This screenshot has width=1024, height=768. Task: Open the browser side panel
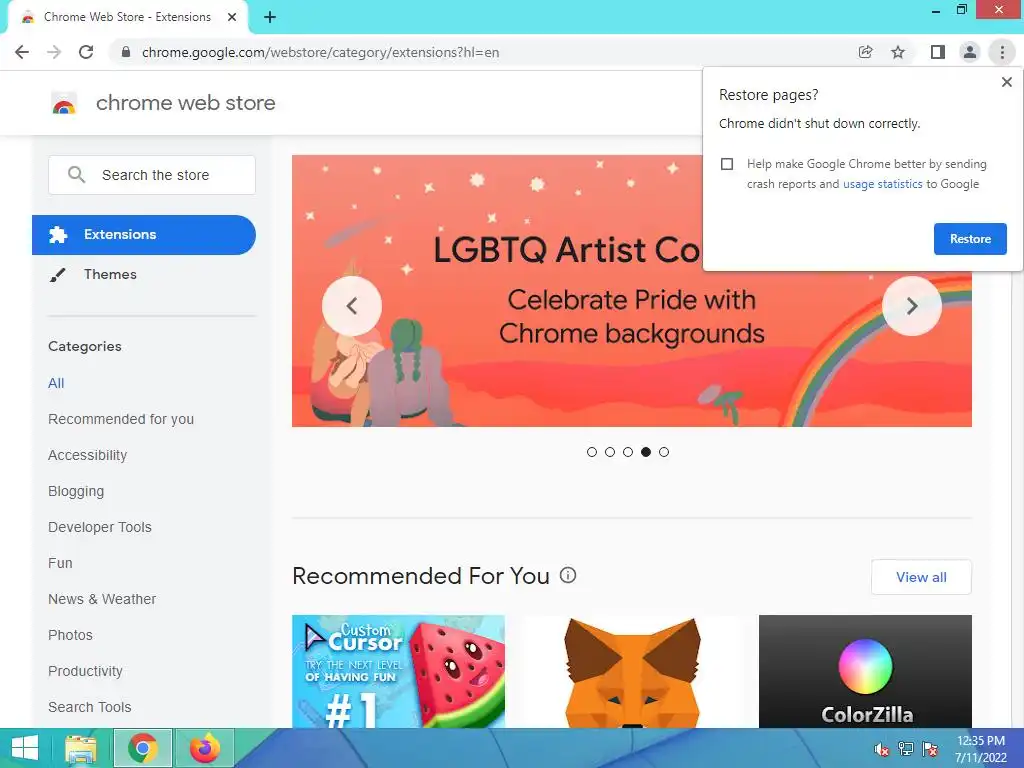point(938,52)
